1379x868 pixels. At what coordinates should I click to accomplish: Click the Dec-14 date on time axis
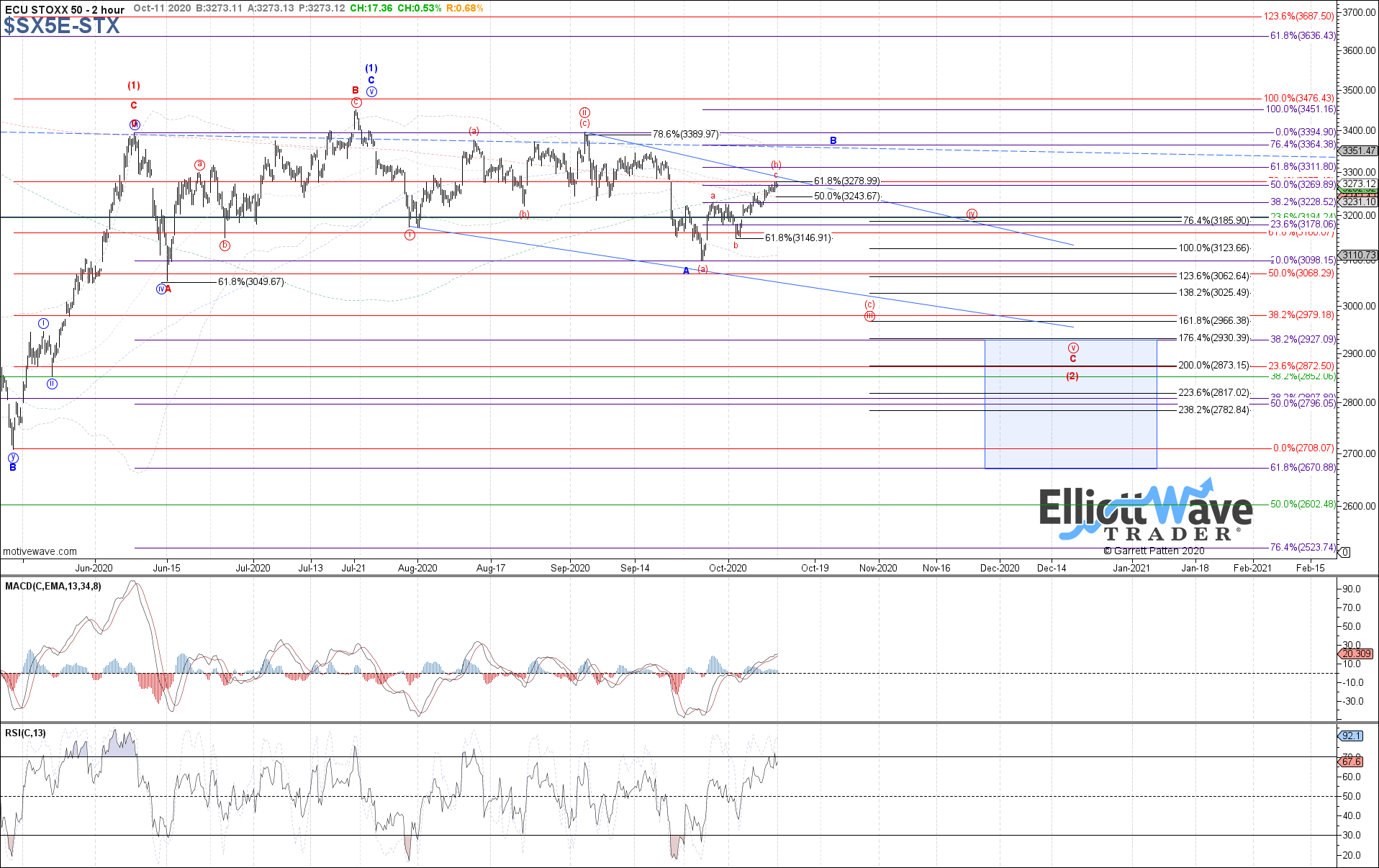pyautogui.click(x=1052, y=568)
